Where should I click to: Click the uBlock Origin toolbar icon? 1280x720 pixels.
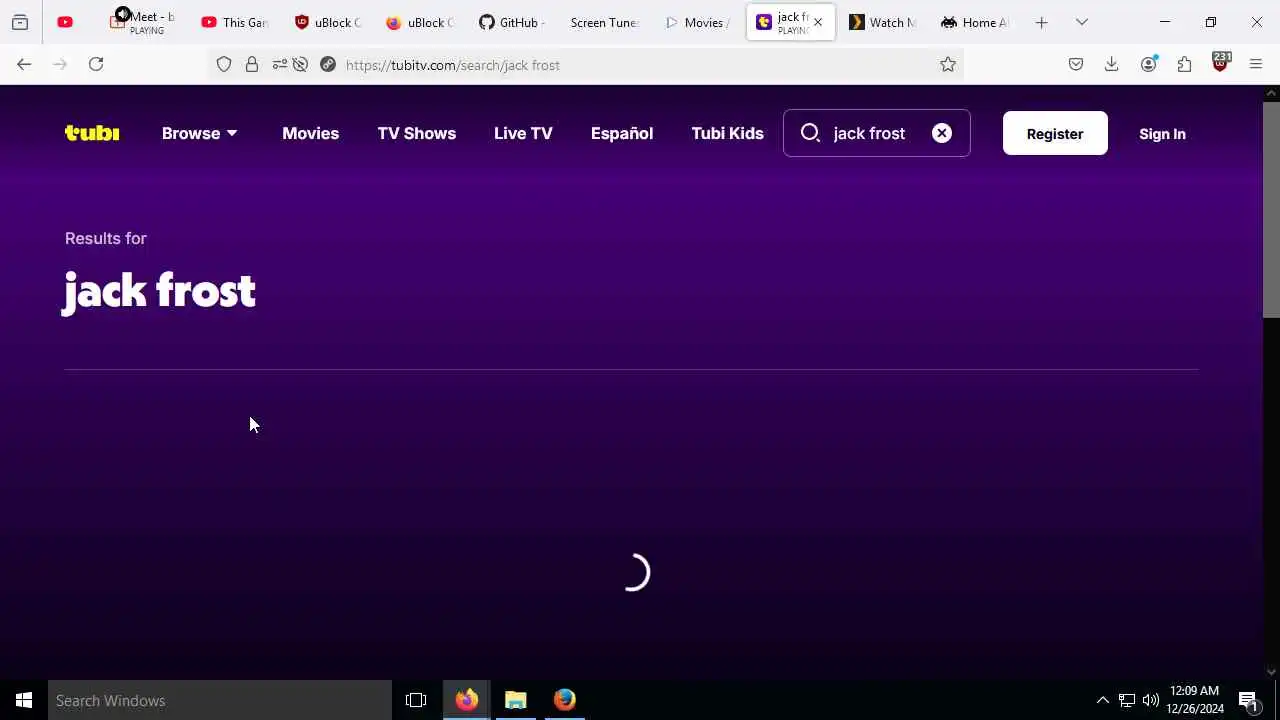pos(1220,63)
